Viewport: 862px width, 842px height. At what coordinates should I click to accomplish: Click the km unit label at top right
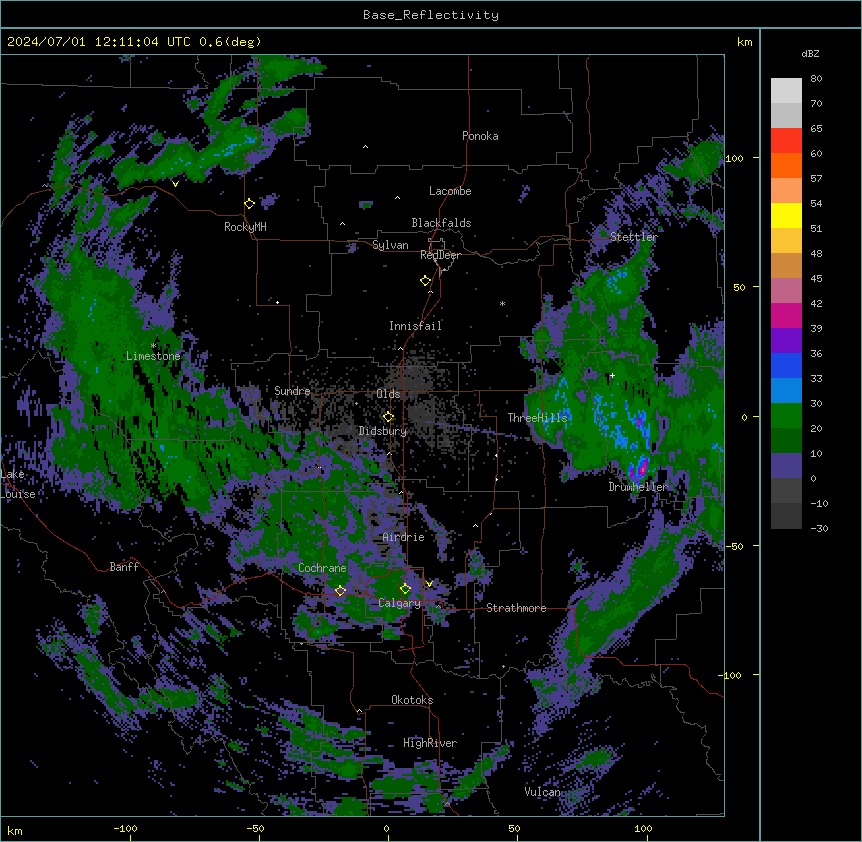(x=745, y=42)
